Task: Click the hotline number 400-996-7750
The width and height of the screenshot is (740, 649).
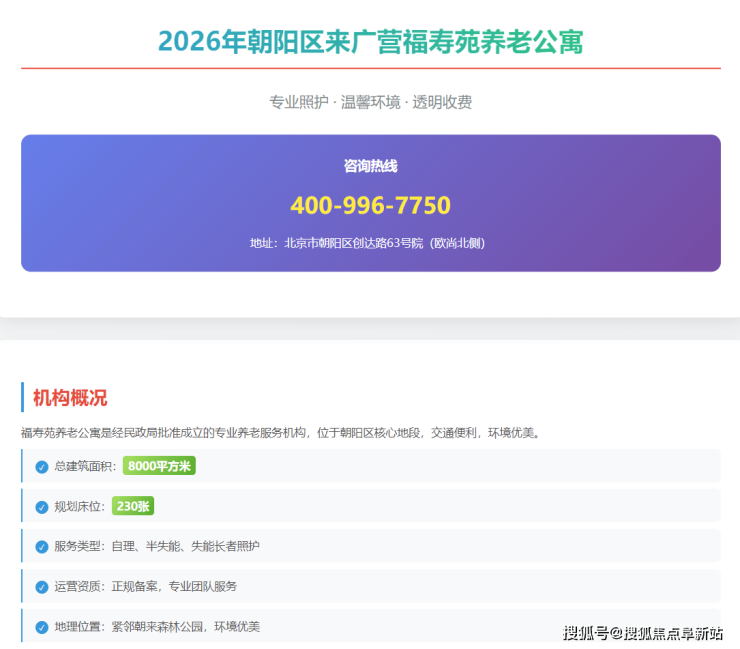Action: point(370,205)
